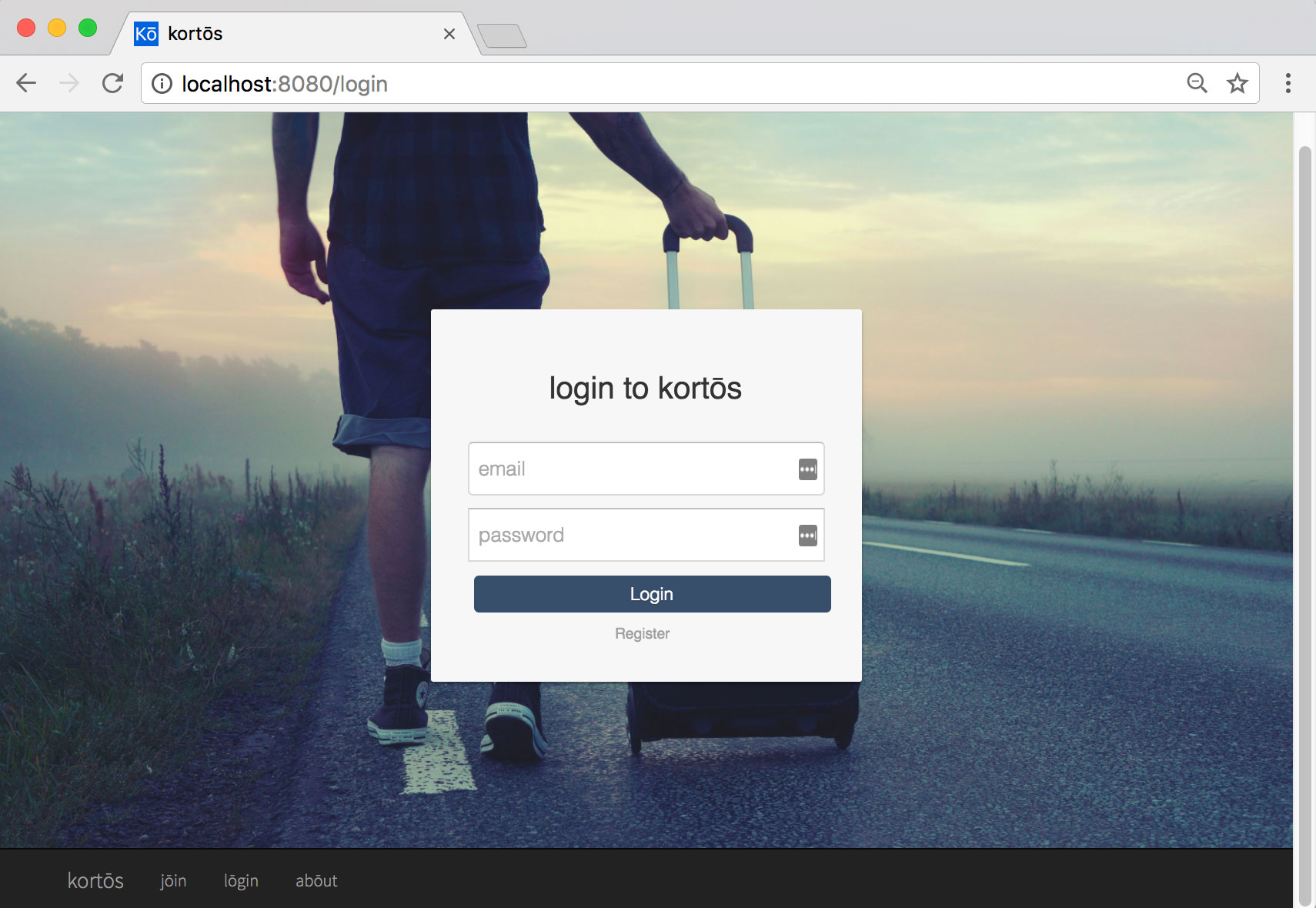Open the Chrome three-dot menu
The width and height of the screenshot is (1316, 908).
[x=1288, y=83]
